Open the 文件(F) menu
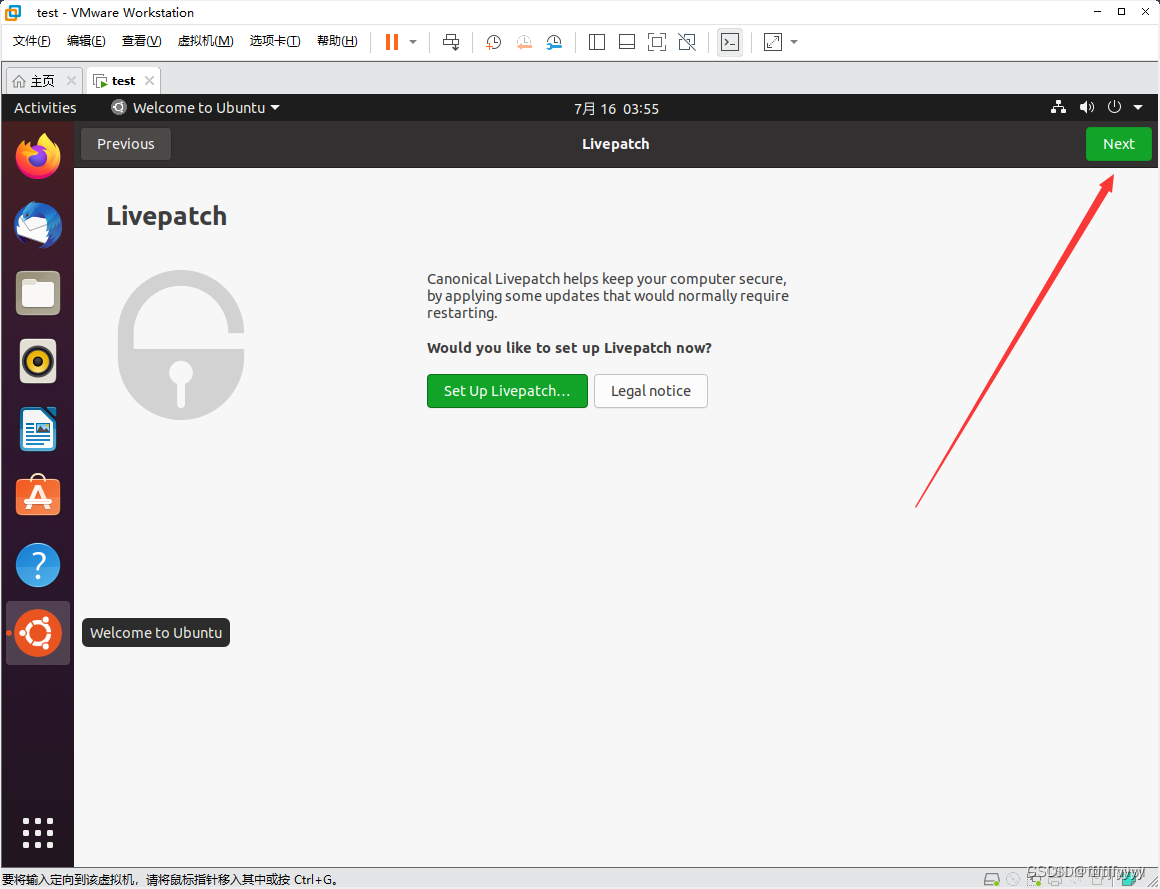Screen dimensions: 1160x889 click(32, 41)
